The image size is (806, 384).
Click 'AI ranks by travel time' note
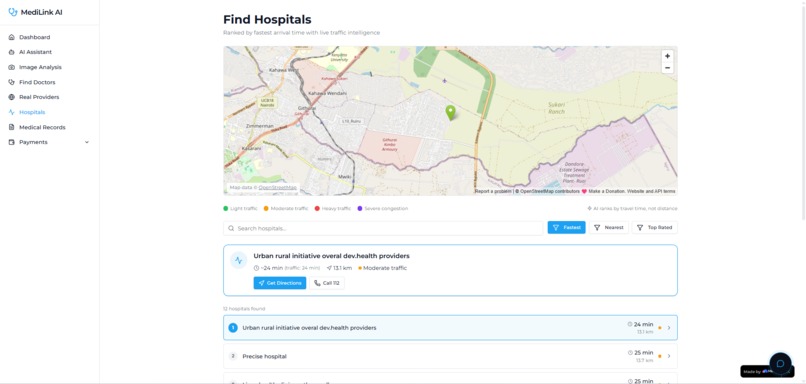point(632,209)
